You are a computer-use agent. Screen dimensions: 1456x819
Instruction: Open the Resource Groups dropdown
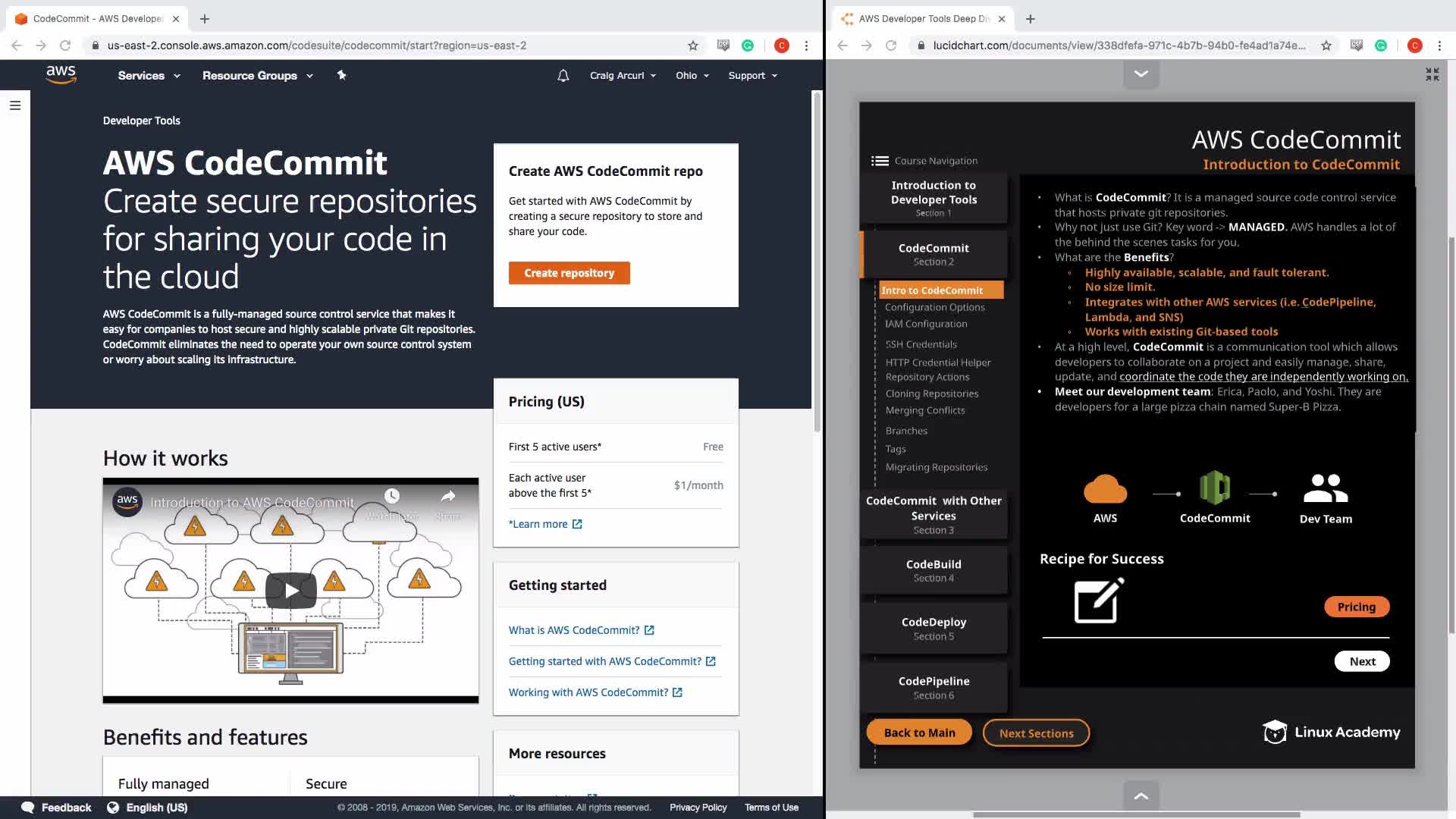(257, 76)
